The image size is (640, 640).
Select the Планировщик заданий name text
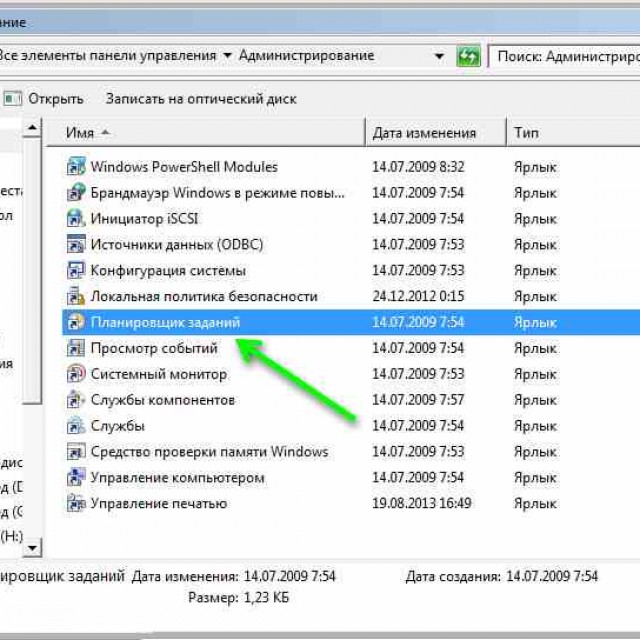pyautogui.click(x=165, y=322)
